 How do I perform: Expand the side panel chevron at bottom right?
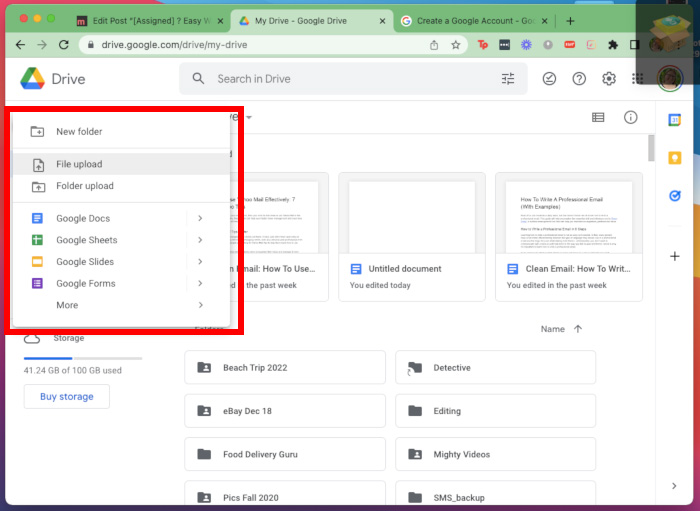[x=674, y=486]
